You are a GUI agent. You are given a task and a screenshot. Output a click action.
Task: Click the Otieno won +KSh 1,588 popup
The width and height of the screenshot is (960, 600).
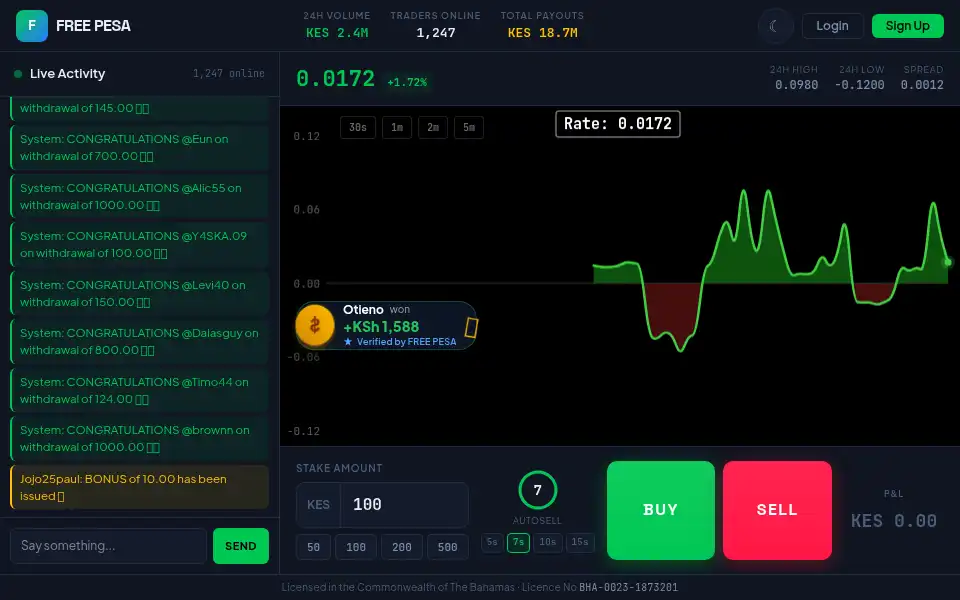click(x=386, y=326)
